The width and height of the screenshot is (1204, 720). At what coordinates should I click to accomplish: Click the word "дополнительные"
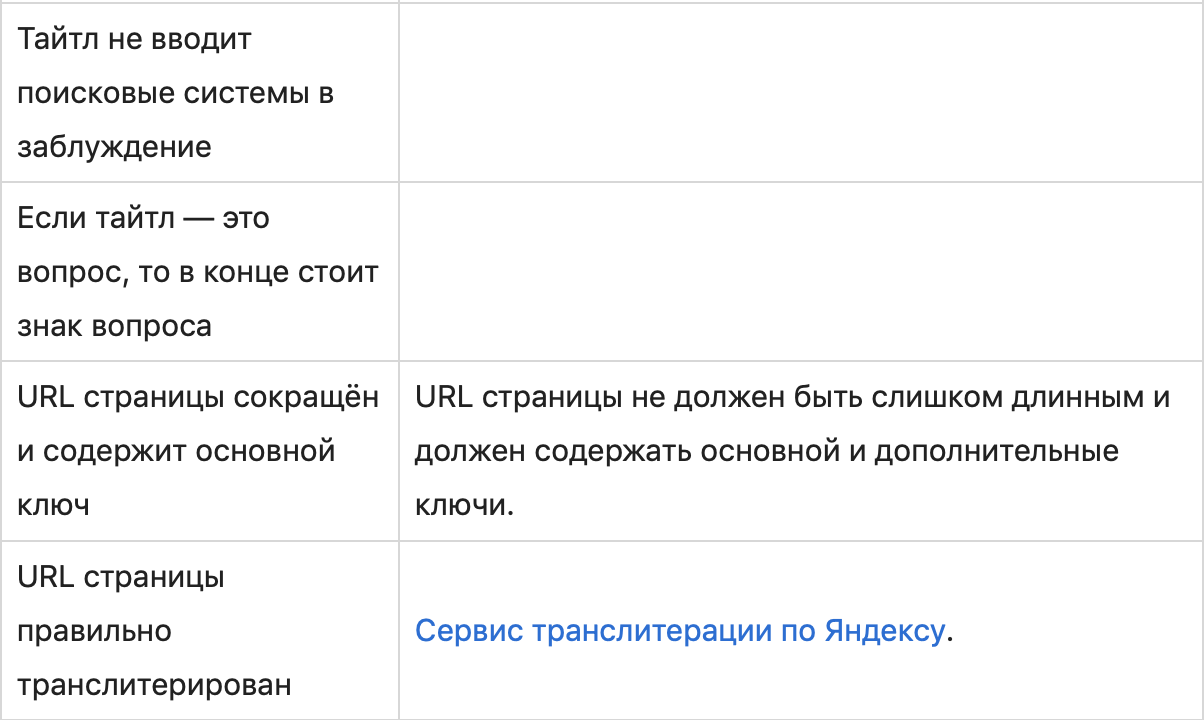(996, 451)
